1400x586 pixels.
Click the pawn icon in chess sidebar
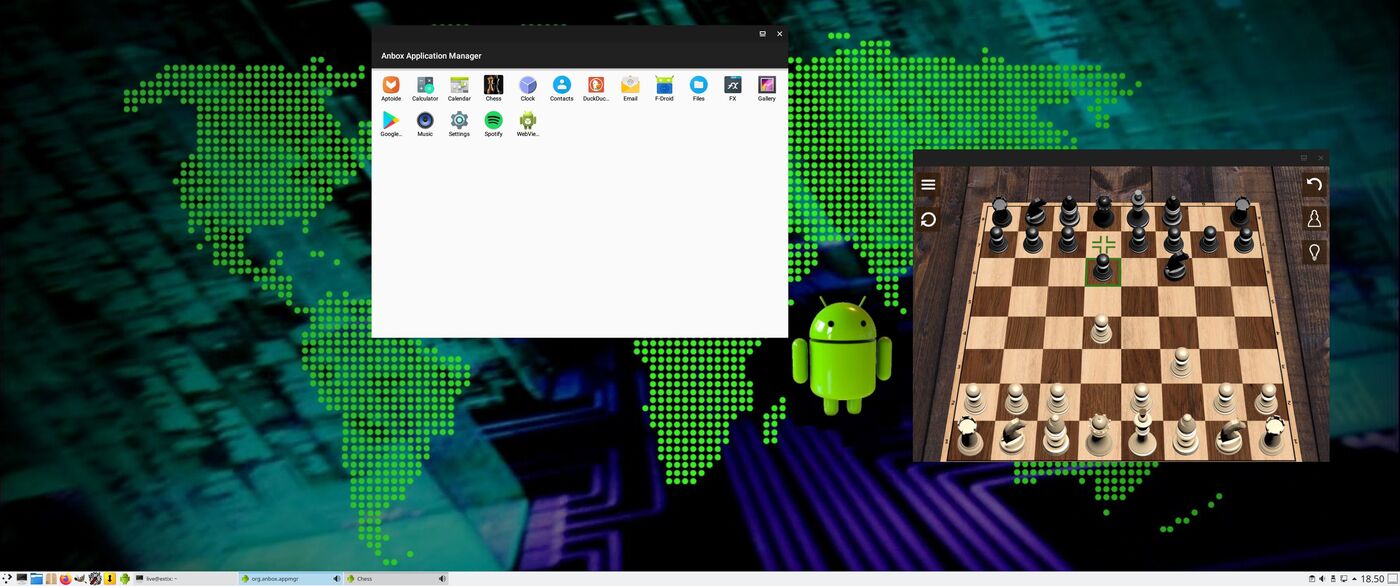[1314, 218]
